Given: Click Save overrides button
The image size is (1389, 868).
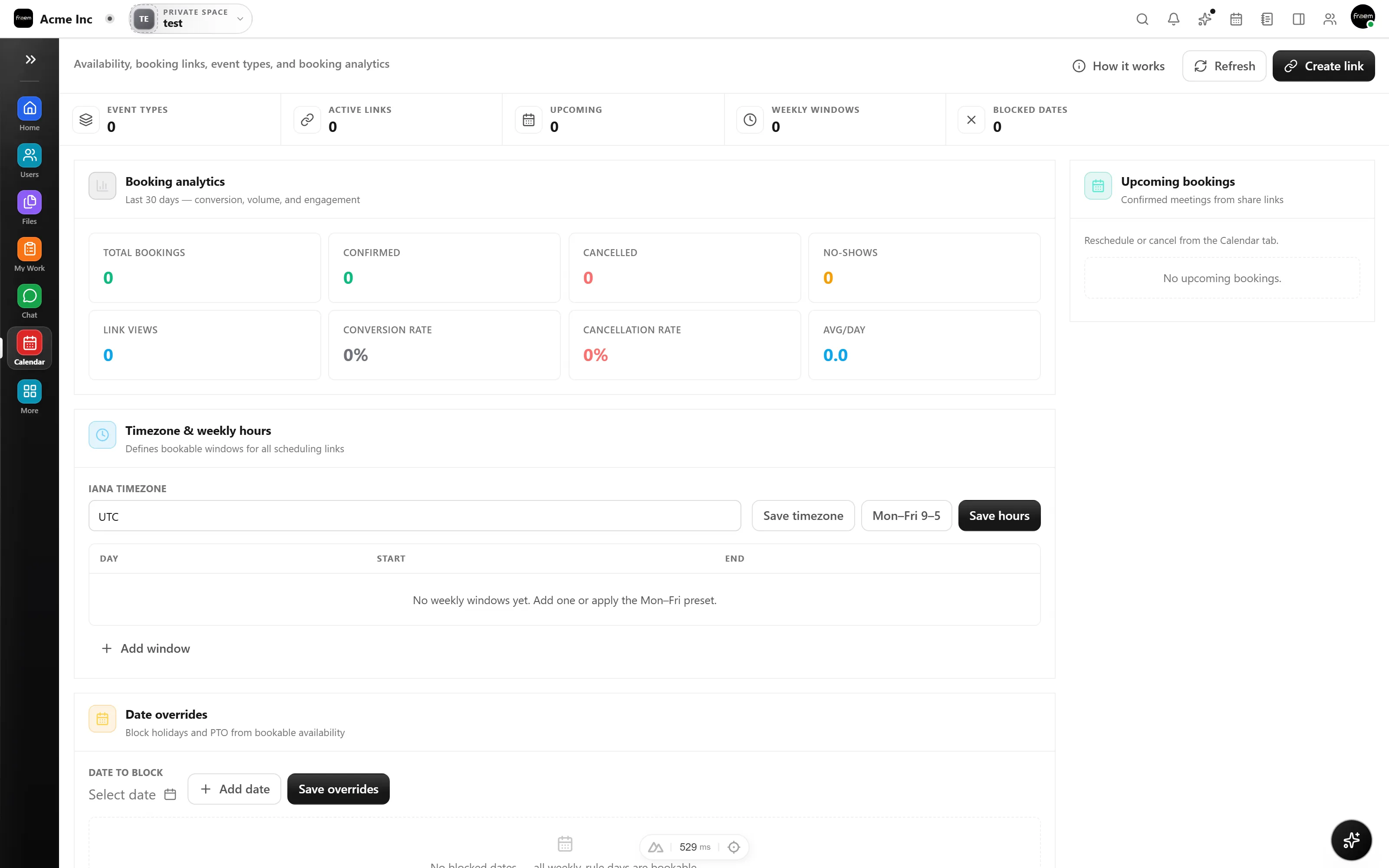Looking at the screenshot, I should click(x=338, y=789).
